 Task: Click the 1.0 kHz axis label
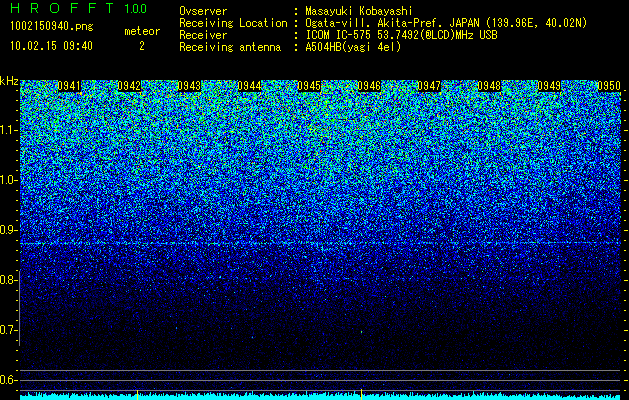coord(8,180)
